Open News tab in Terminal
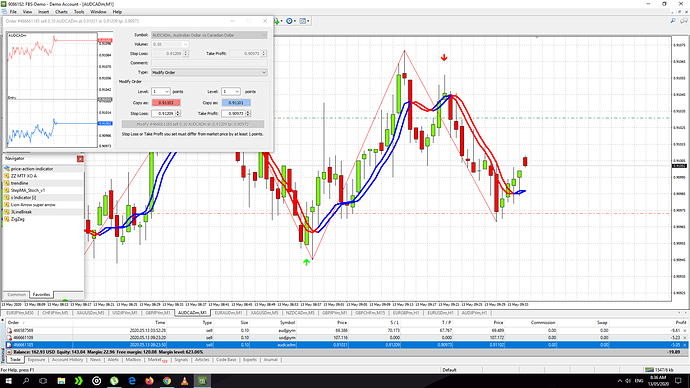 click(x=95, y=360)
